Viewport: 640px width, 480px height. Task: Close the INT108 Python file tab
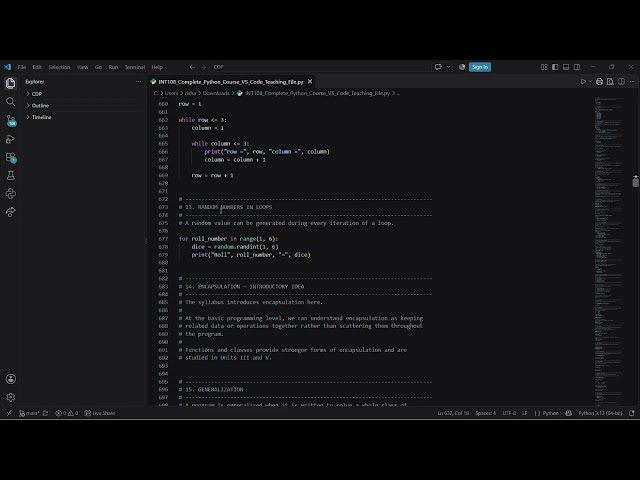[x=310, y=82]
